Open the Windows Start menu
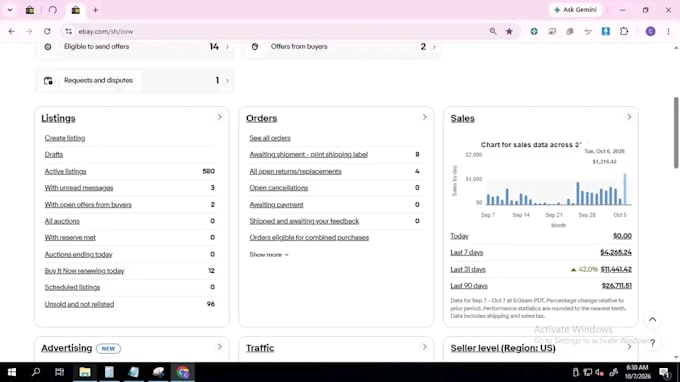The height and width of the screenshot is (382, 680). (12, 372)
